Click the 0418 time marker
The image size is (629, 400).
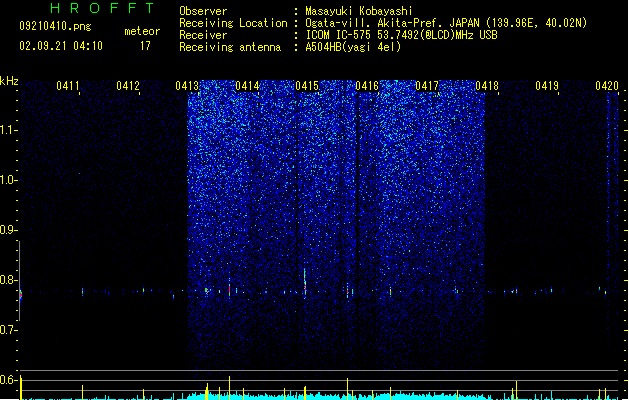[x=487, y=86]
